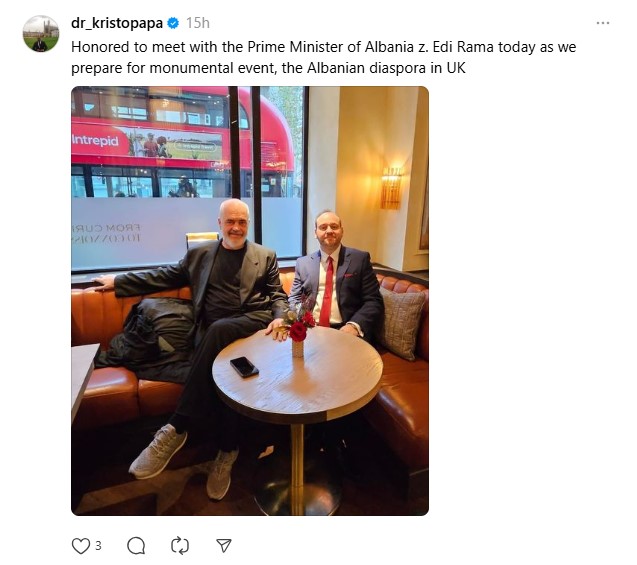This screenshot has width=637, height=565.
Task: Click the grey sneaker in the photo
Action: coord(158,451)
